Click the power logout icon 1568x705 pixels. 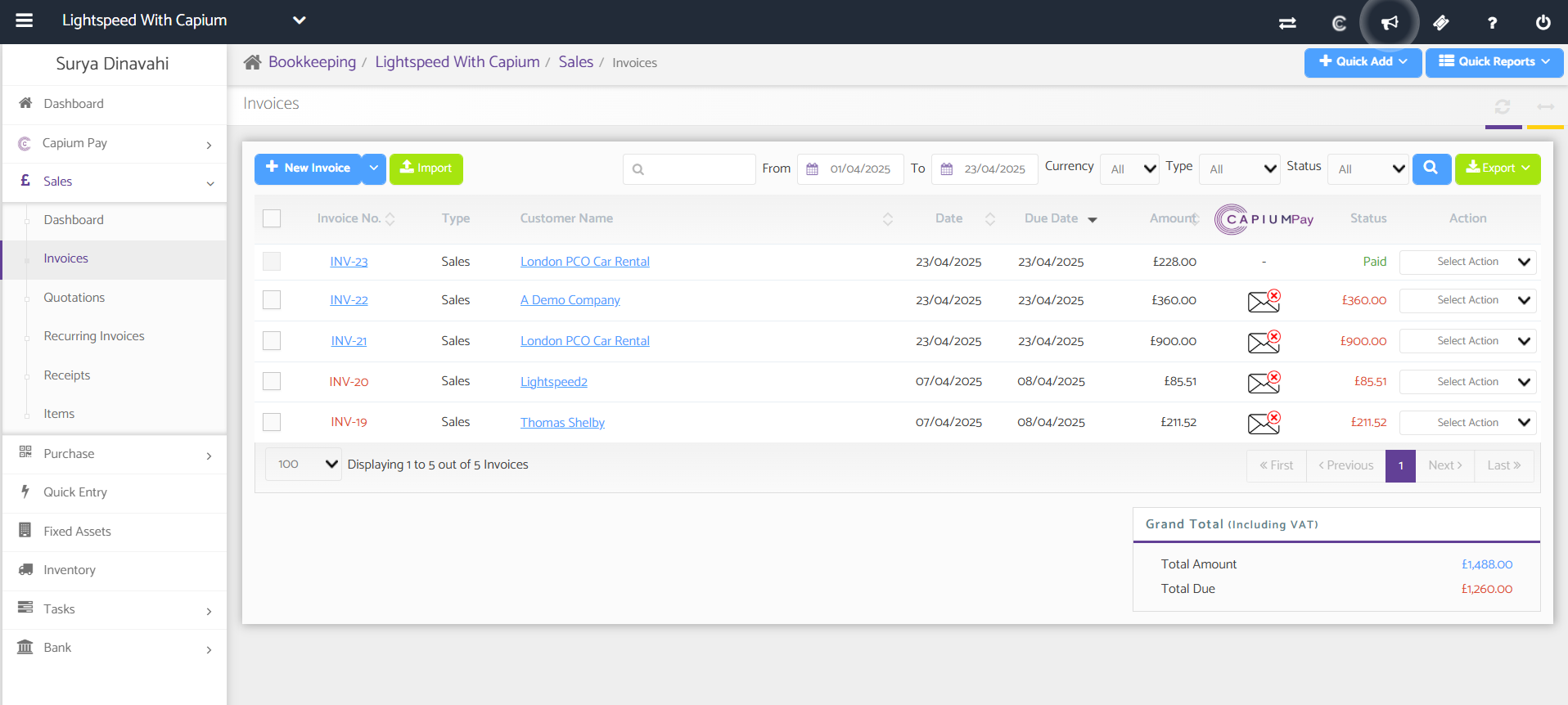1543,23
